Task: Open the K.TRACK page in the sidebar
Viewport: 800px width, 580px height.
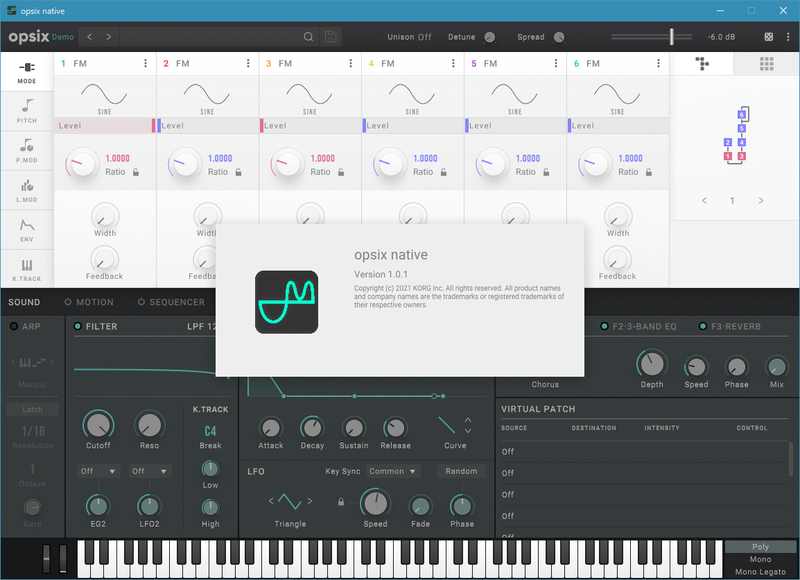Action: pos(27,269)
